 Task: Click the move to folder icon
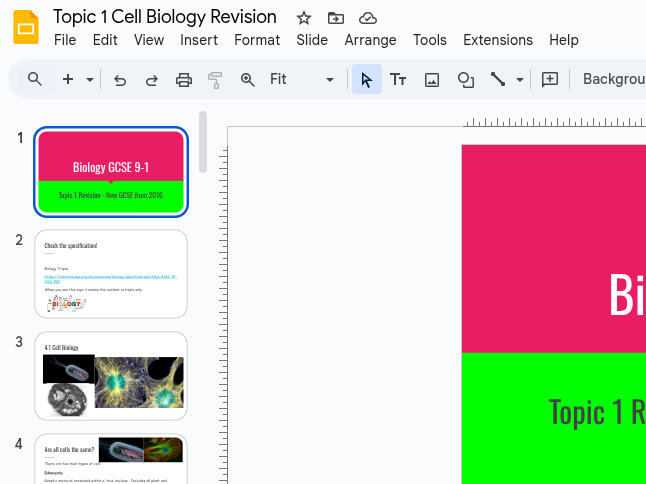[x=336, y=18]
